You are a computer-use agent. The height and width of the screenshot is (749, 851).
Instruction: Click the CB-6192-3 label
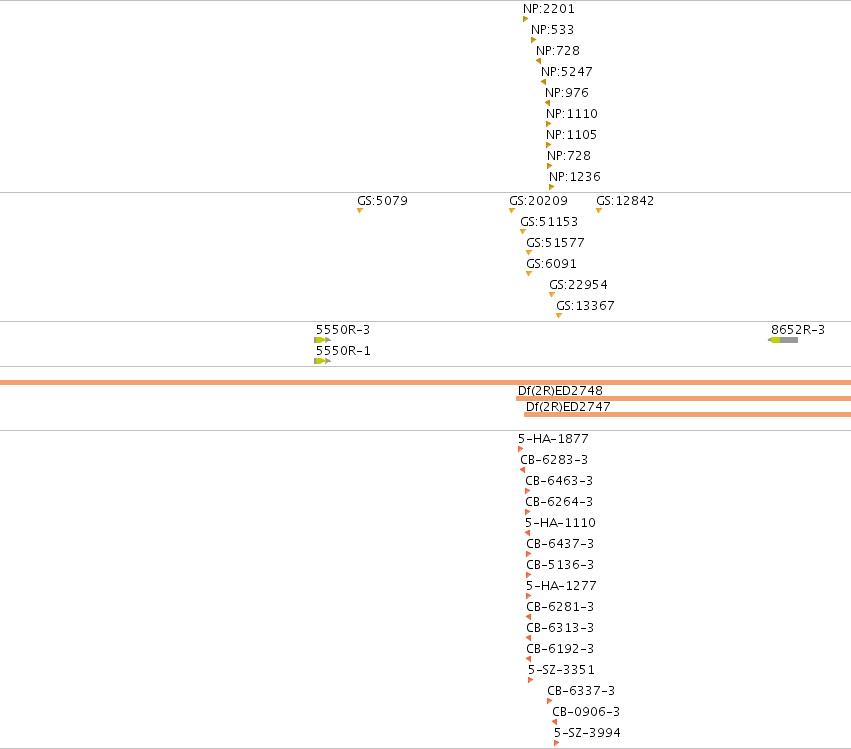560,649
